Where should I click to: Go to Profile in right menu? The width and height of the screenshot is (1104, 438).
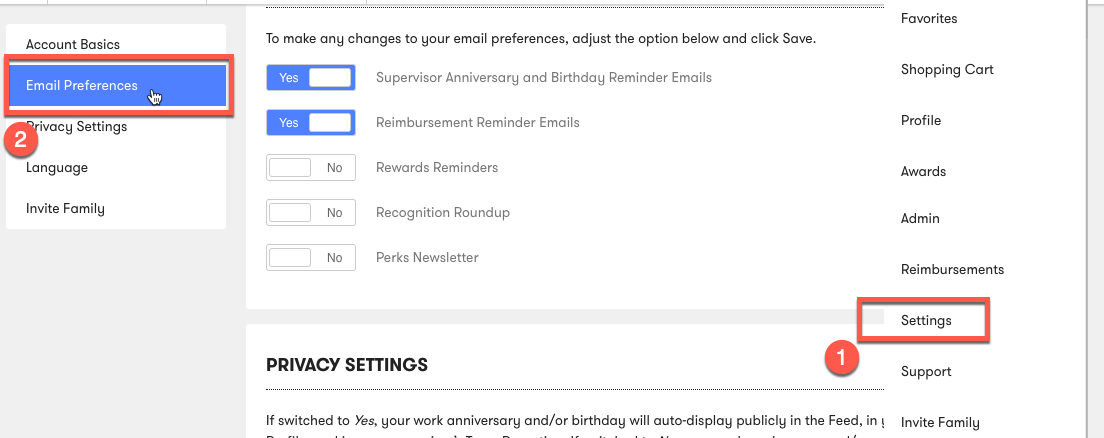921,120
